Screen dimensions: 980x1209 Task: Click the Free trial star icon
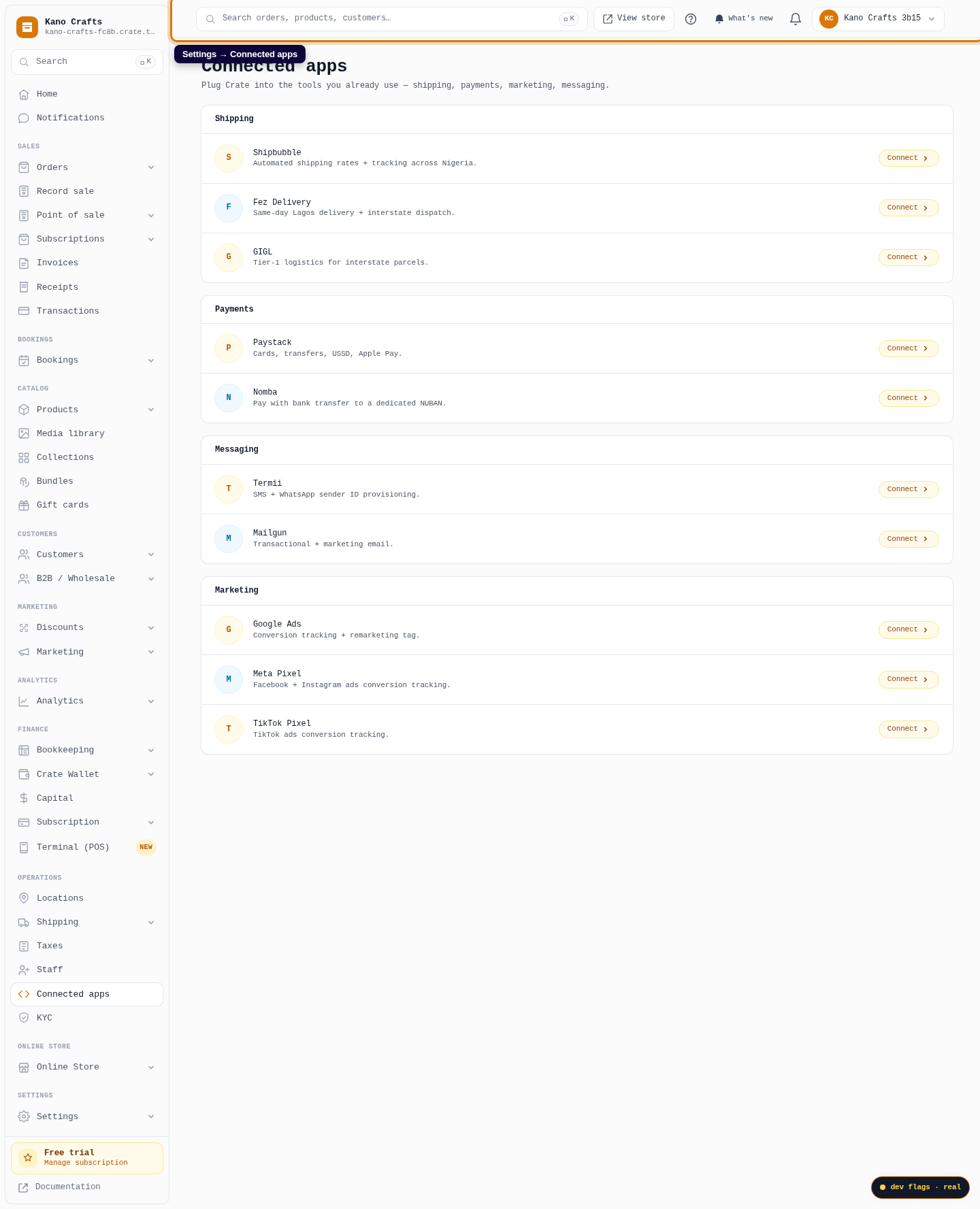(x=28, y=1157)
